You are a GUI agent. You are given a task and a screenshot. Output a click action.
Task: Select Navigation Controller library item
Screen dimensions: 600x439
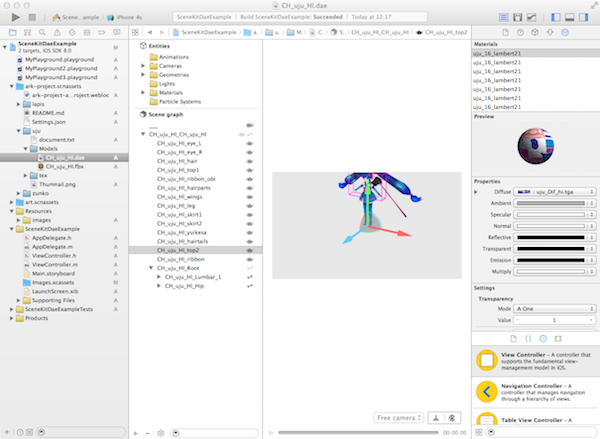tap(536, 392)
